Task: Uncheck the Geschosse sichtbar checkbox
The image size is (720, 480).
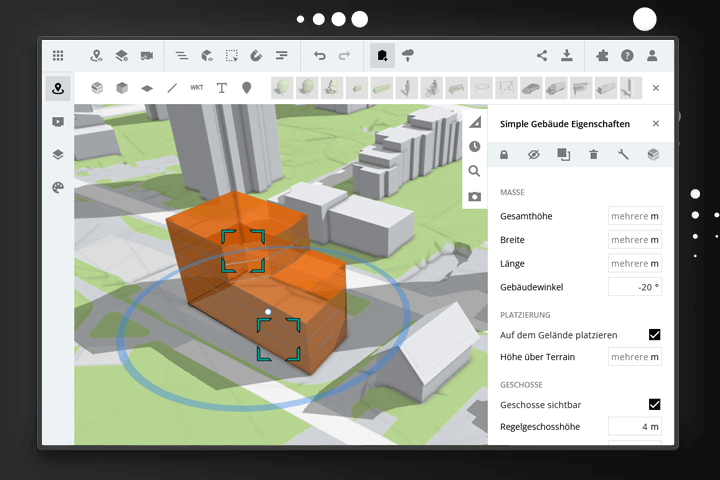Action: click(654, 404)
